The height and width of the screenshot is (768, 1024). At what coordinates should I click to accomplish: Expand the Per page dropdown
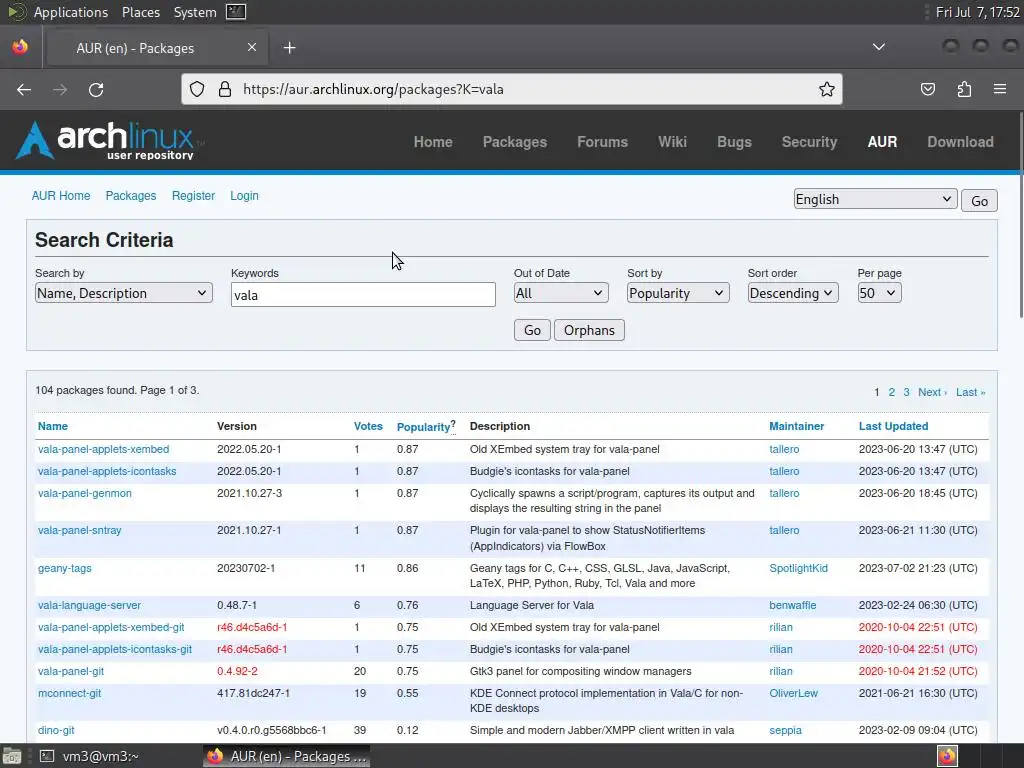point(879,293)
